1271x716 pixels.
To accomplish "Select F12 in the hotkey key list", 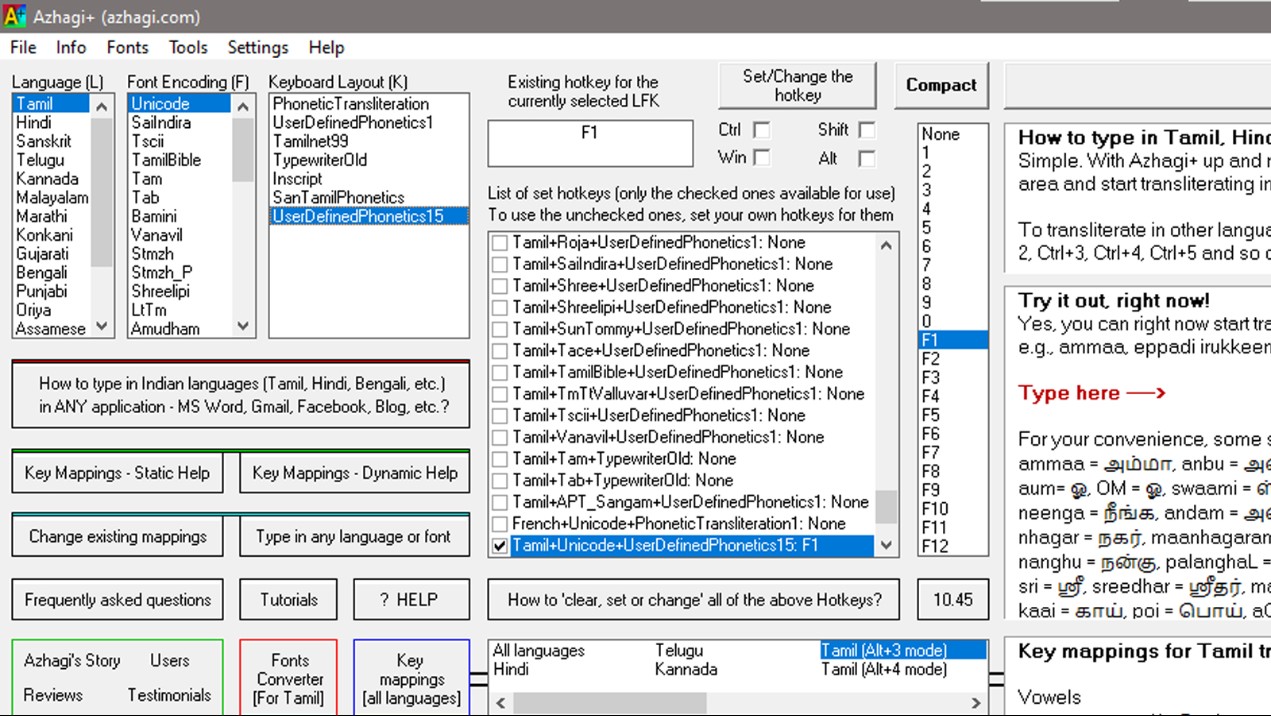I will click(x=953, y=546).
